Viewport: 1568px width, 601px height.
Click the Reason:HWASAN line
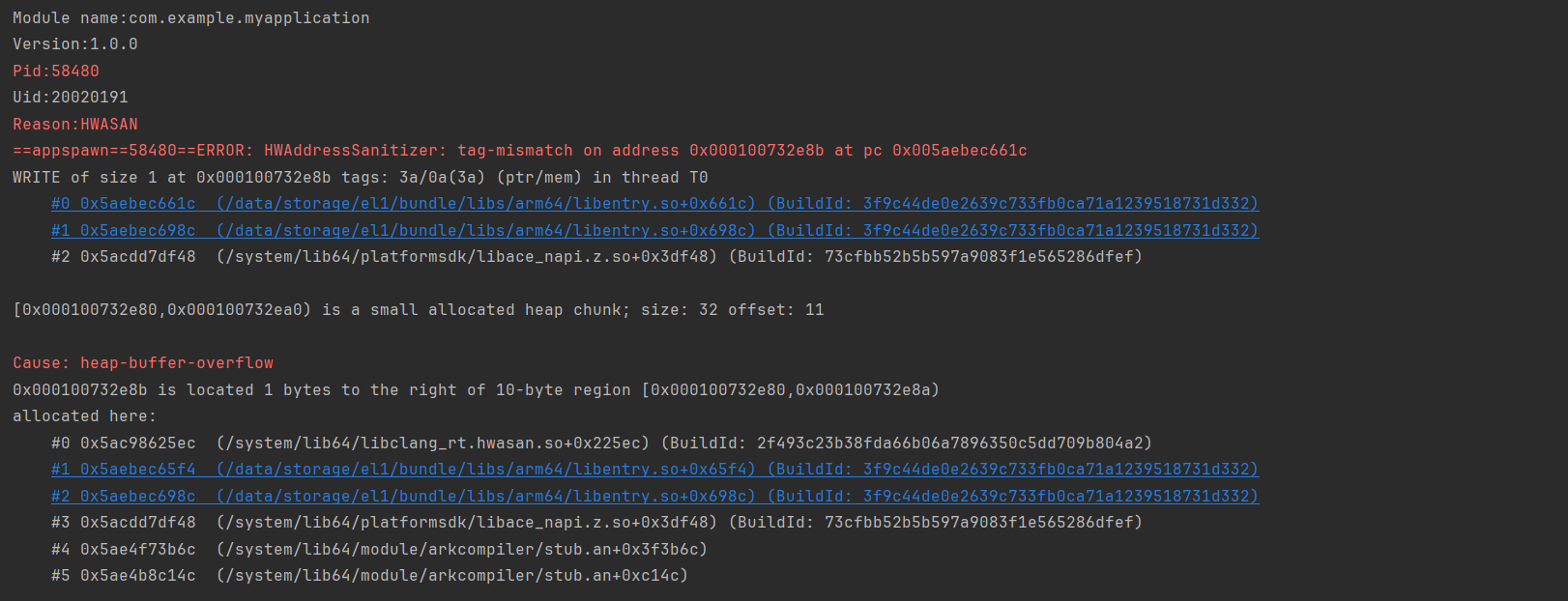[75, 125]
